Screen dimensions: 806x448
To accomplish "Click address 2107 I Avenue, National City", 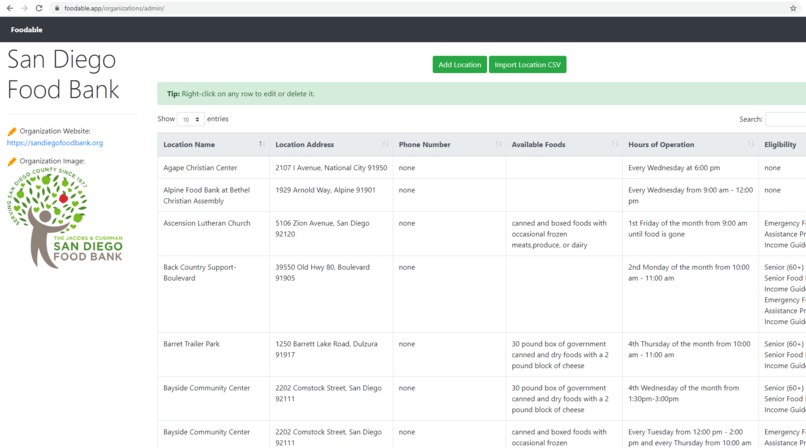I will point(331,167).
